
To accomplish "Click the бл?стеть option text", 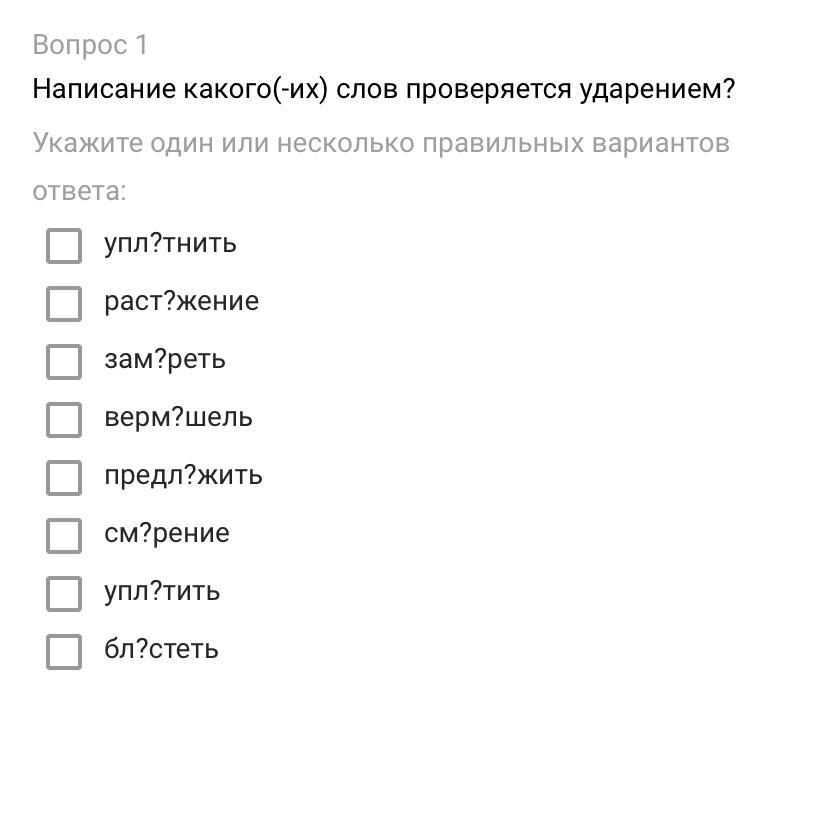I will [x=161, y=650].
